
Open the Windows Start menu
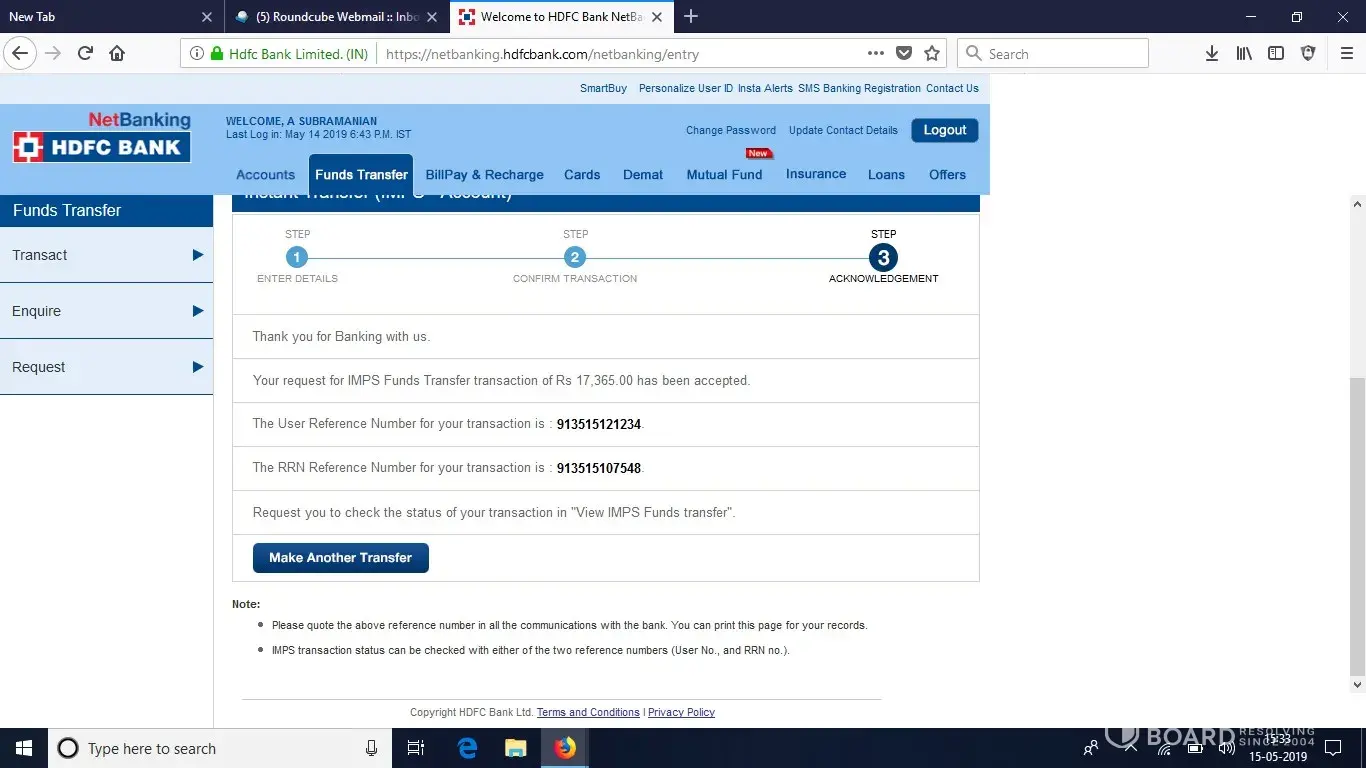(x=24, y=748)
